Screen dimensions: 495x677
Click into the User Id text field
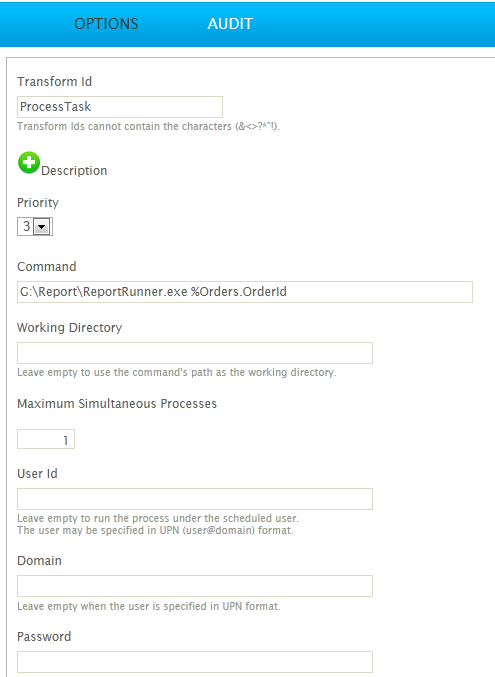click(195, 499)
